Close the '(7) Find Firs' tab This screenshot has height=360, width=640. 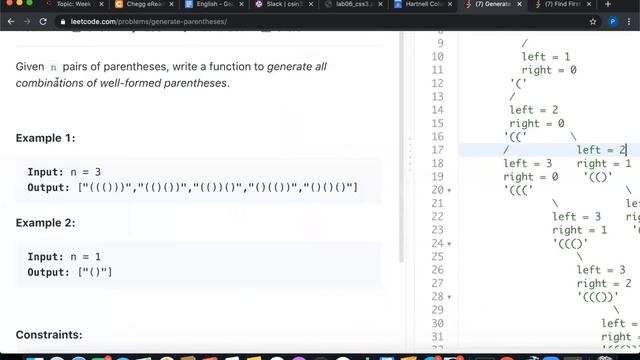coord(589,4)
